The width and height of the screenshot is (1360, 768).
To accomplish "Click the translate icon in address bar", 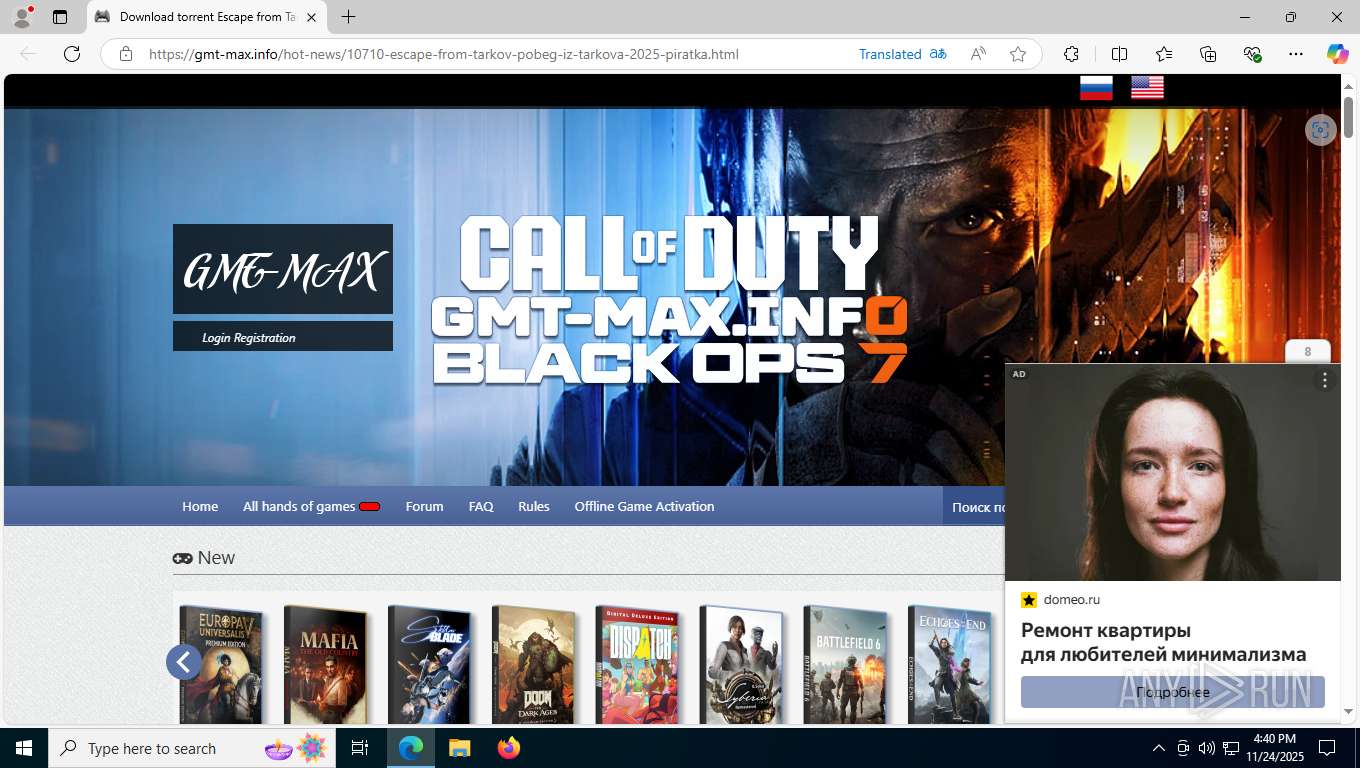I will [x=938, y=54].
